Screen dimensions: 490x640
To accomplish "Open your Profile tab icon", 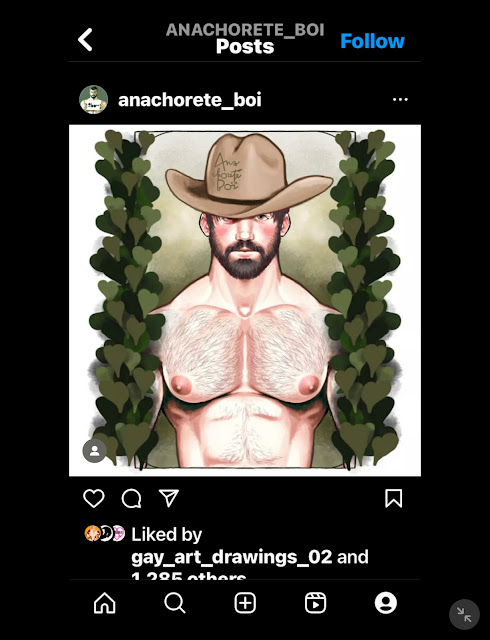I will [386, 603].
